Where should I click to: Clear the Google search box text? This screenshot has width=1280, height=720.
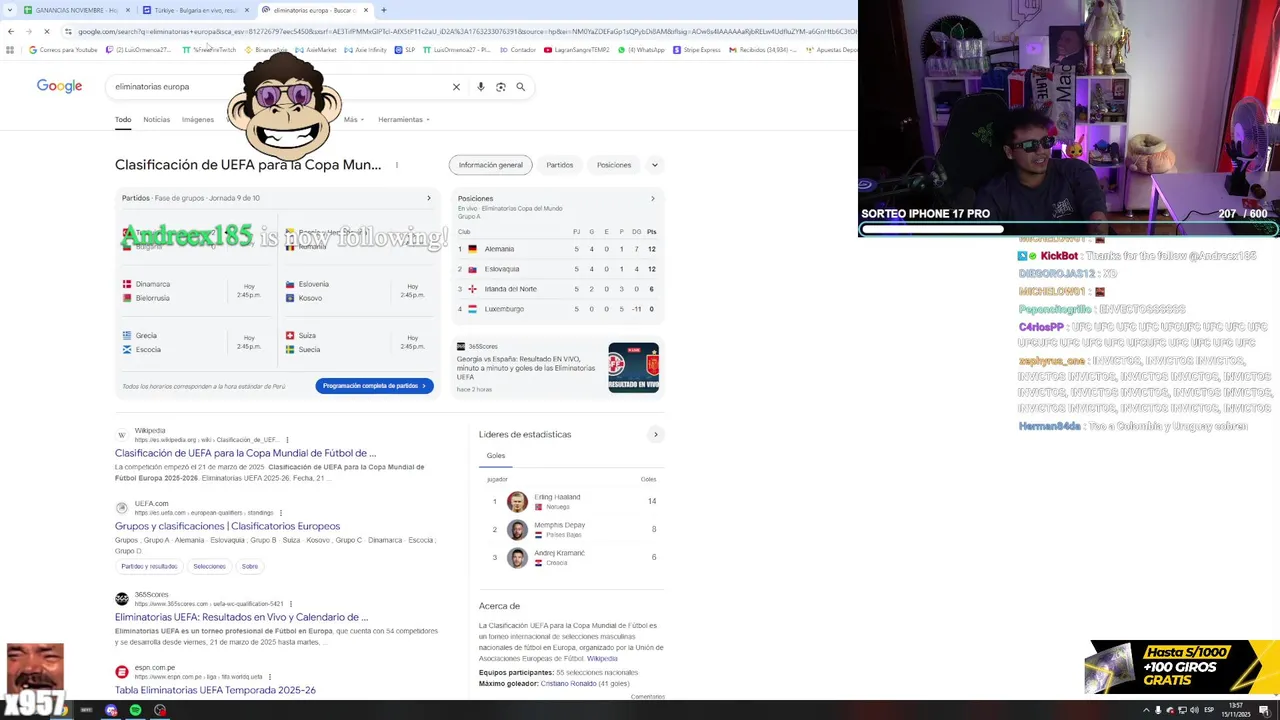(x=456, y=87)
